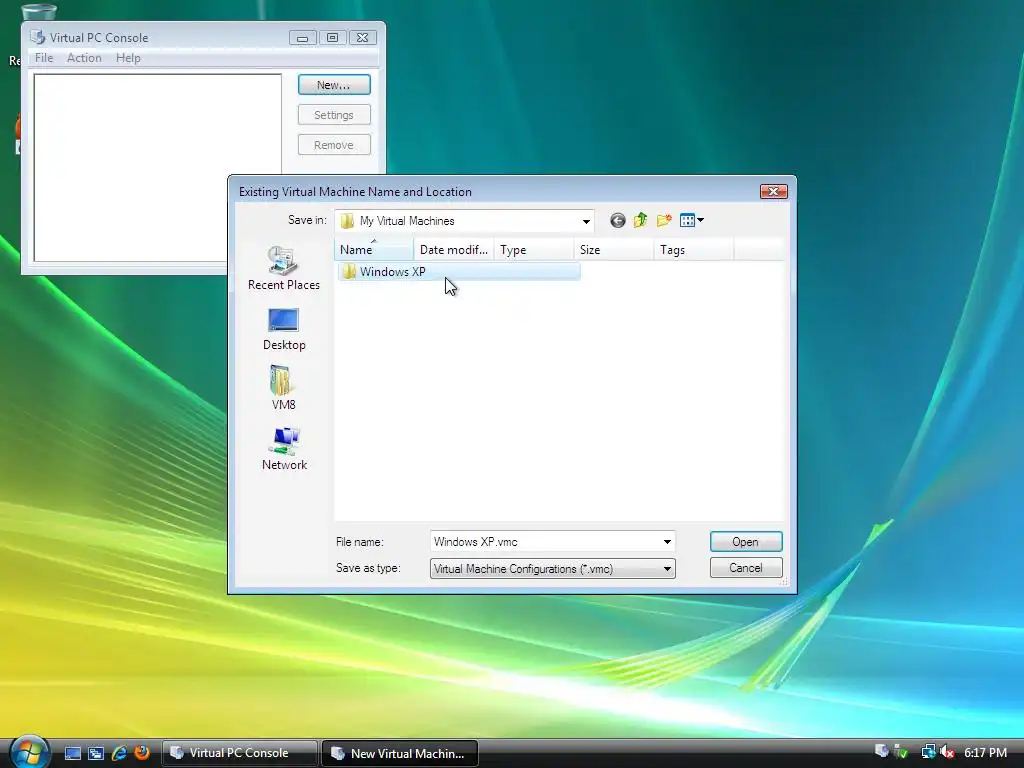Open the Views dropdown arrow
1024x768 pixels.
click(x=701, y=221)
